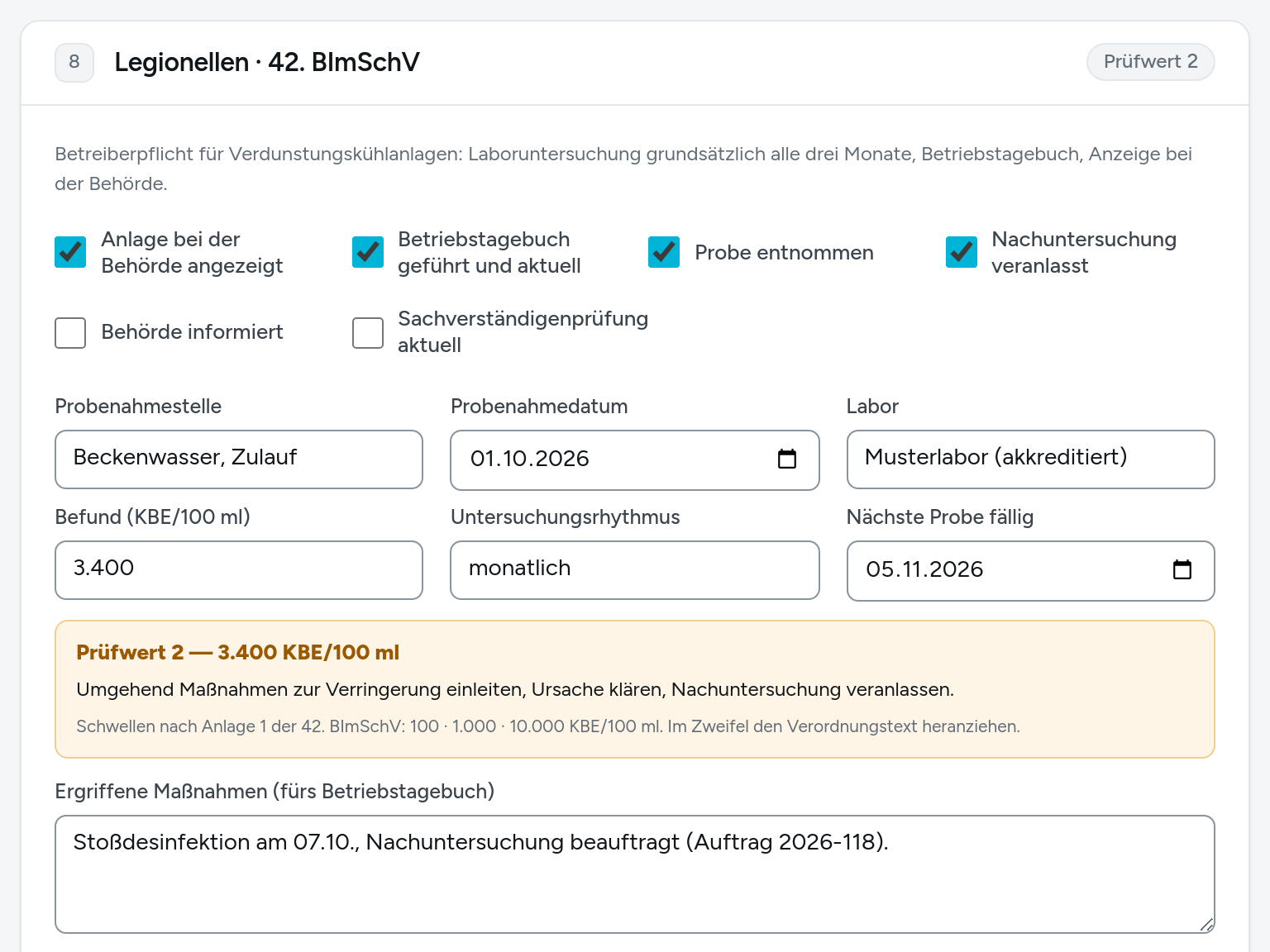Focus the Probenahmedatum date field
This screenshot has width=1270, height=952.
[635, 460]
